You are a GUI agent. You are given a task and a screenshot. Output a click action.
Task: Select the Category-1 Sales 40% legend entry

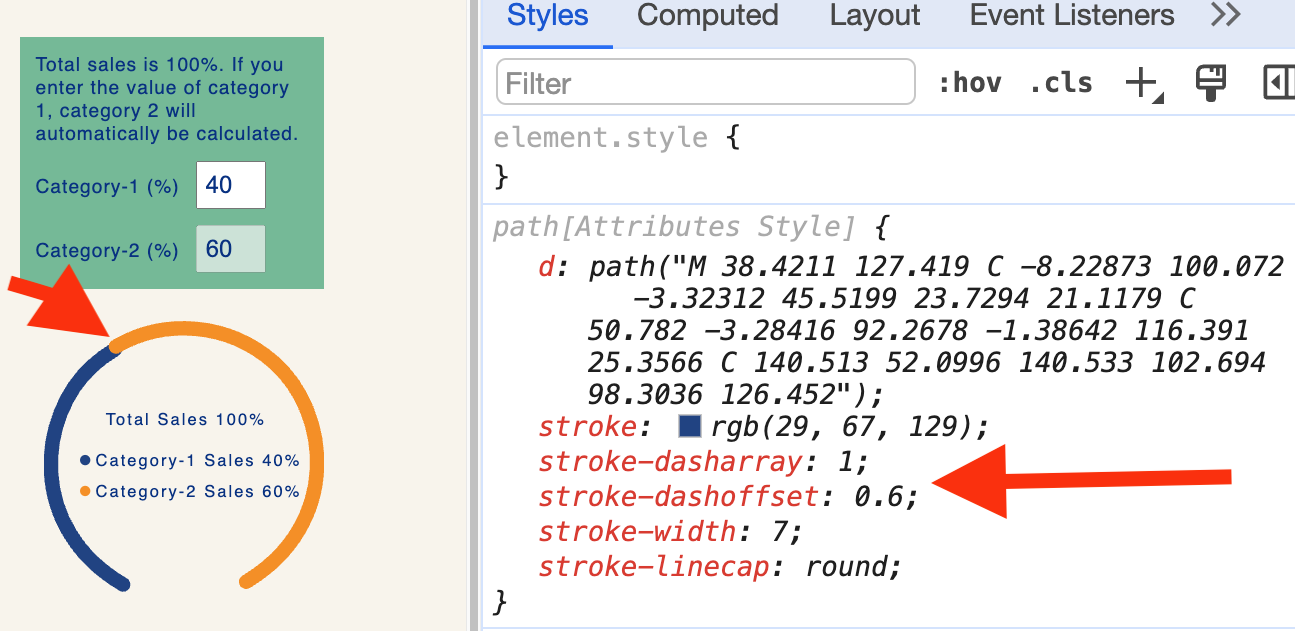click(190, 461)
